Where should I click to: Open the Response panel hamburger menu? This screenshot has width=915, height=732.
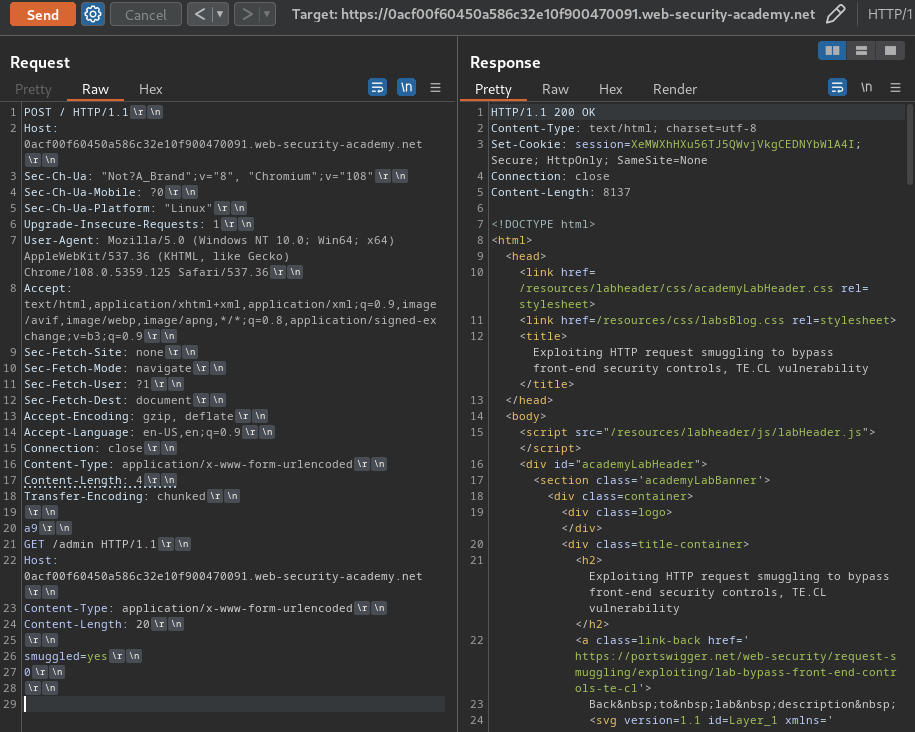point(895,88)
